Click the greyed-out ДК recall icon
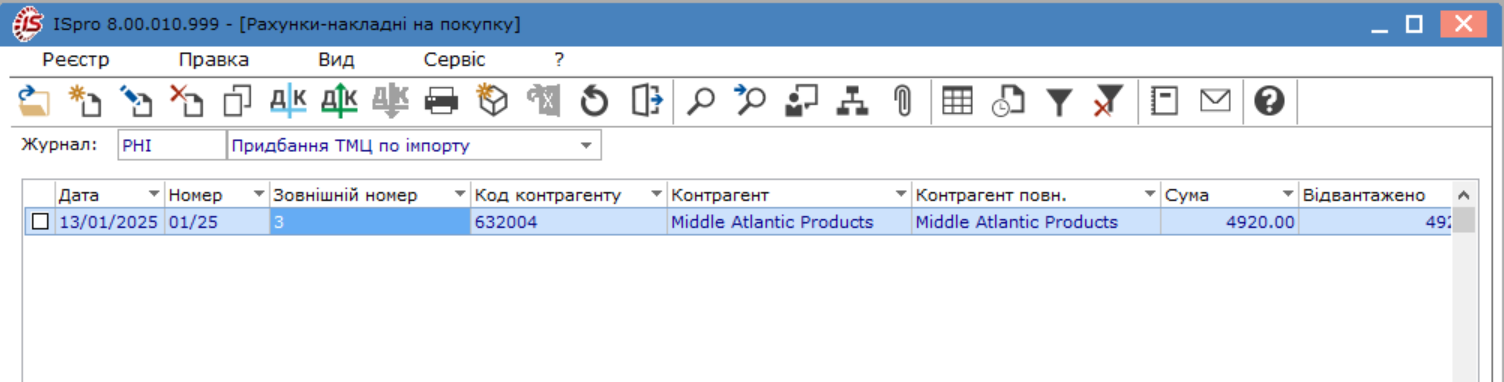This screenshot has width=1504, height=382. (x=390, y=101)
